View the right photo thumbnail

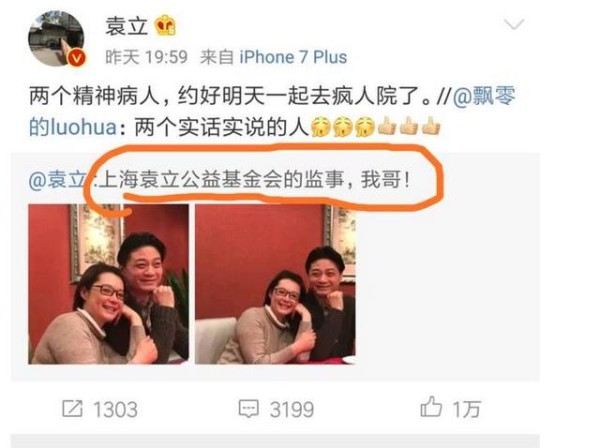(x=275, y=284)
